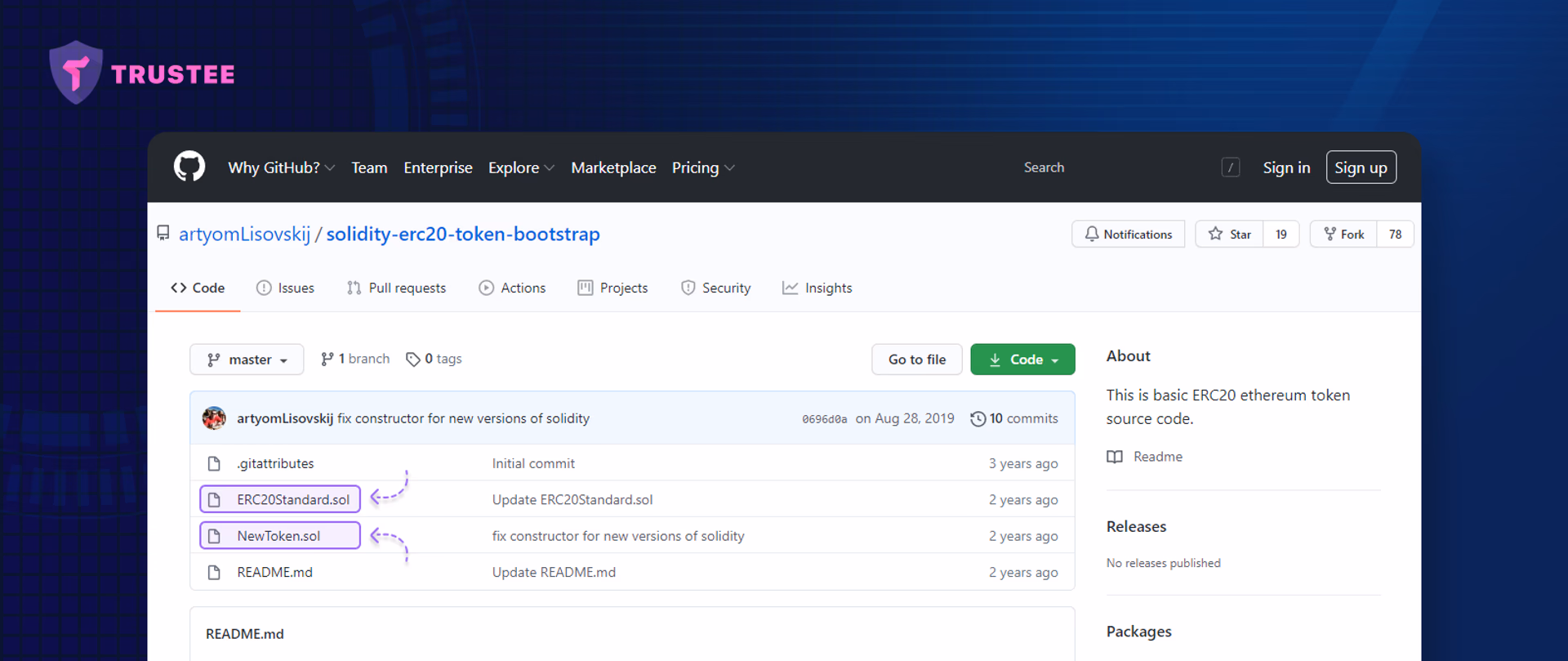Switch to the Issues tab
This screenshot has height=661, width=1568.
[x=285, y=288]
